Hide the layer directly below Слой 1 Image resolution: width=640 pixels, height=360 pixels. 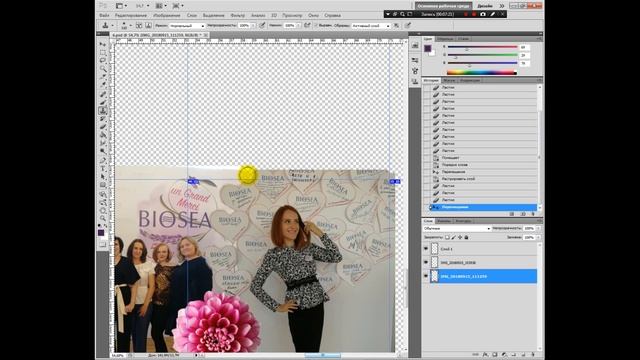[x=426, y=262]
